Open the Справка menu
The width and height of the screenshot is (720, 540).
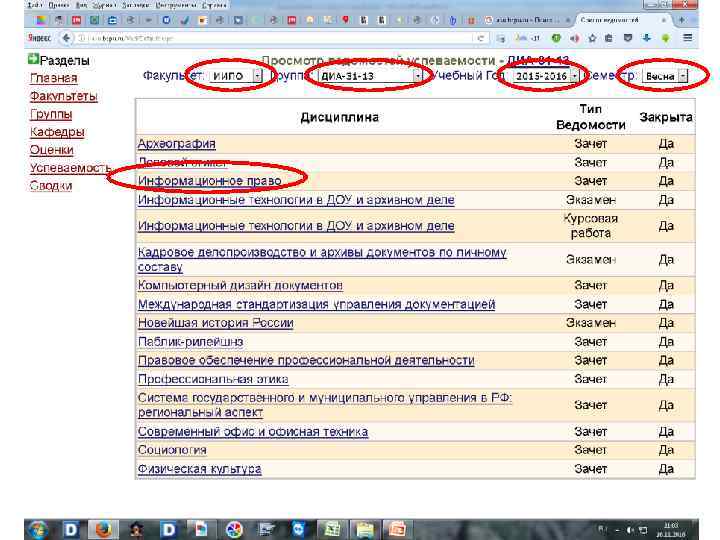(x=214, y=5)
